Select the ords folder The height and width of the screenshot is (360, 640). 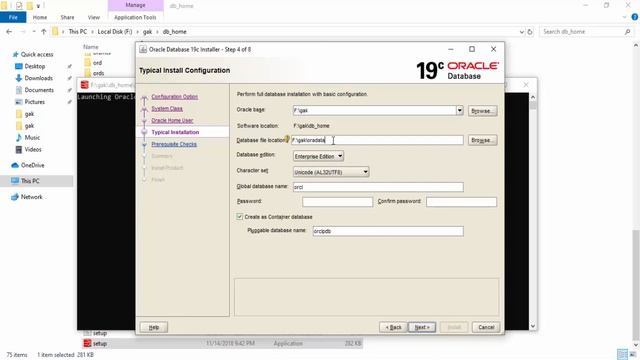pyautogui.click(x=98, y=73)
